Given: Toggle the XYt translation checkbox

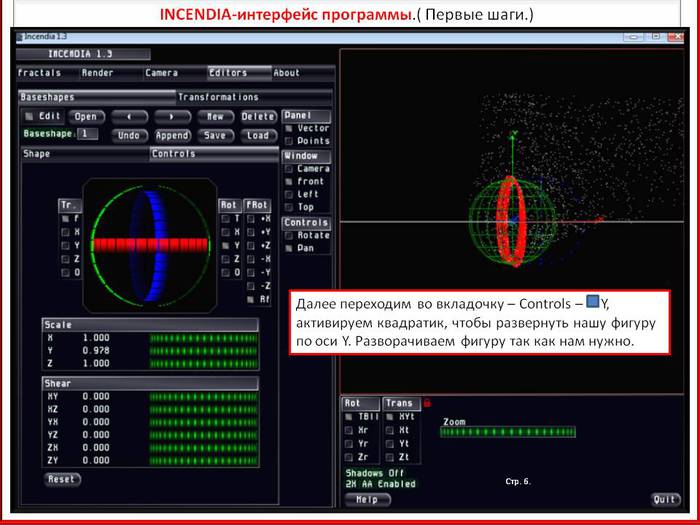Looking at the screenshot, I should pyautogui.click(x=390, y=417).
